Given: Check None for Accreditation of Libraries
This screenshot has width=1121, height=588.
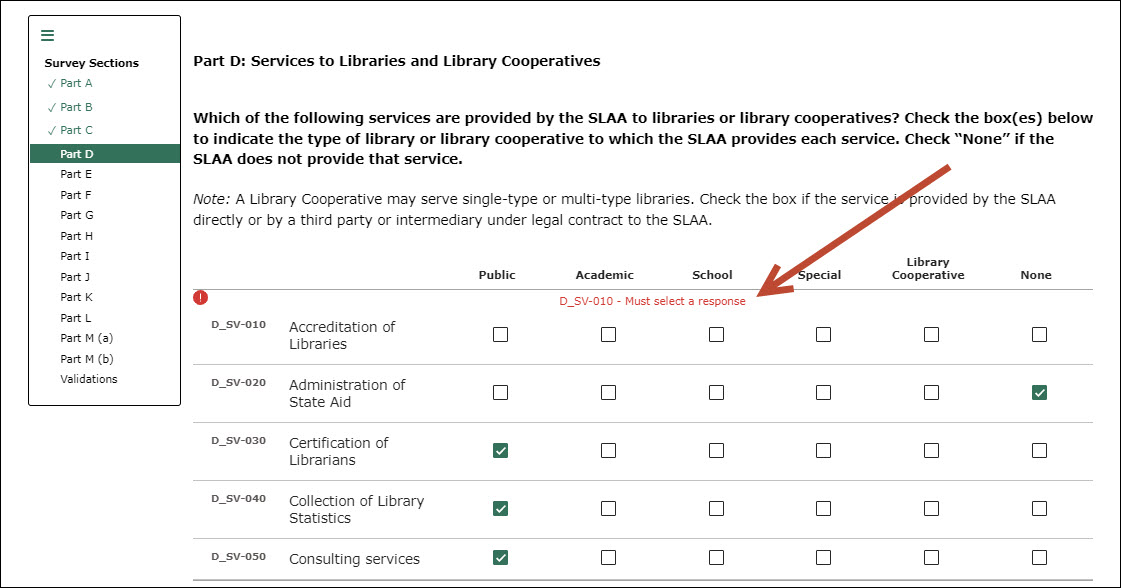Looking at the screenshot, I should pyautogui.click(x=1039, y=335).
